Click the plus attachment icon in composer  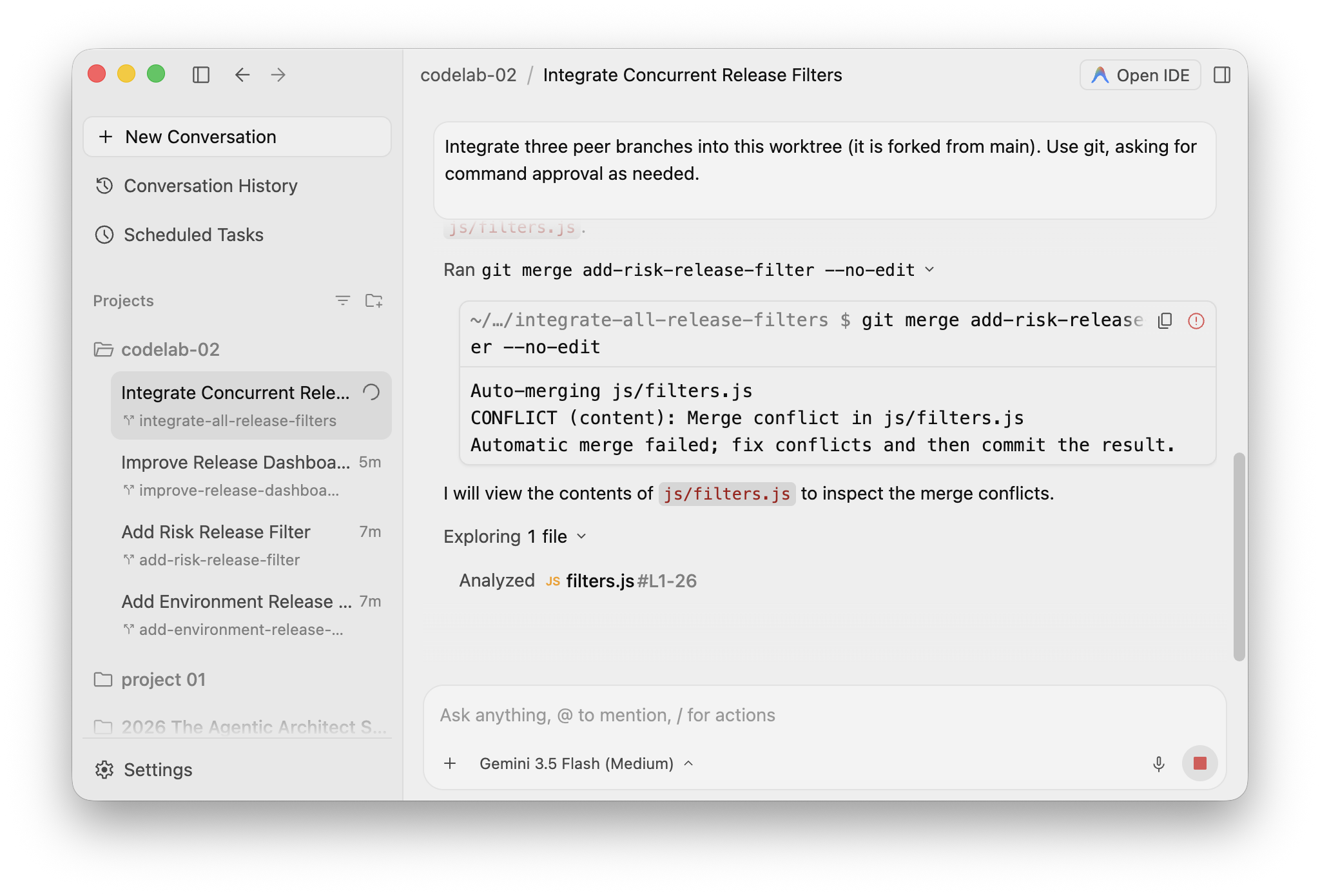(450, 764)
